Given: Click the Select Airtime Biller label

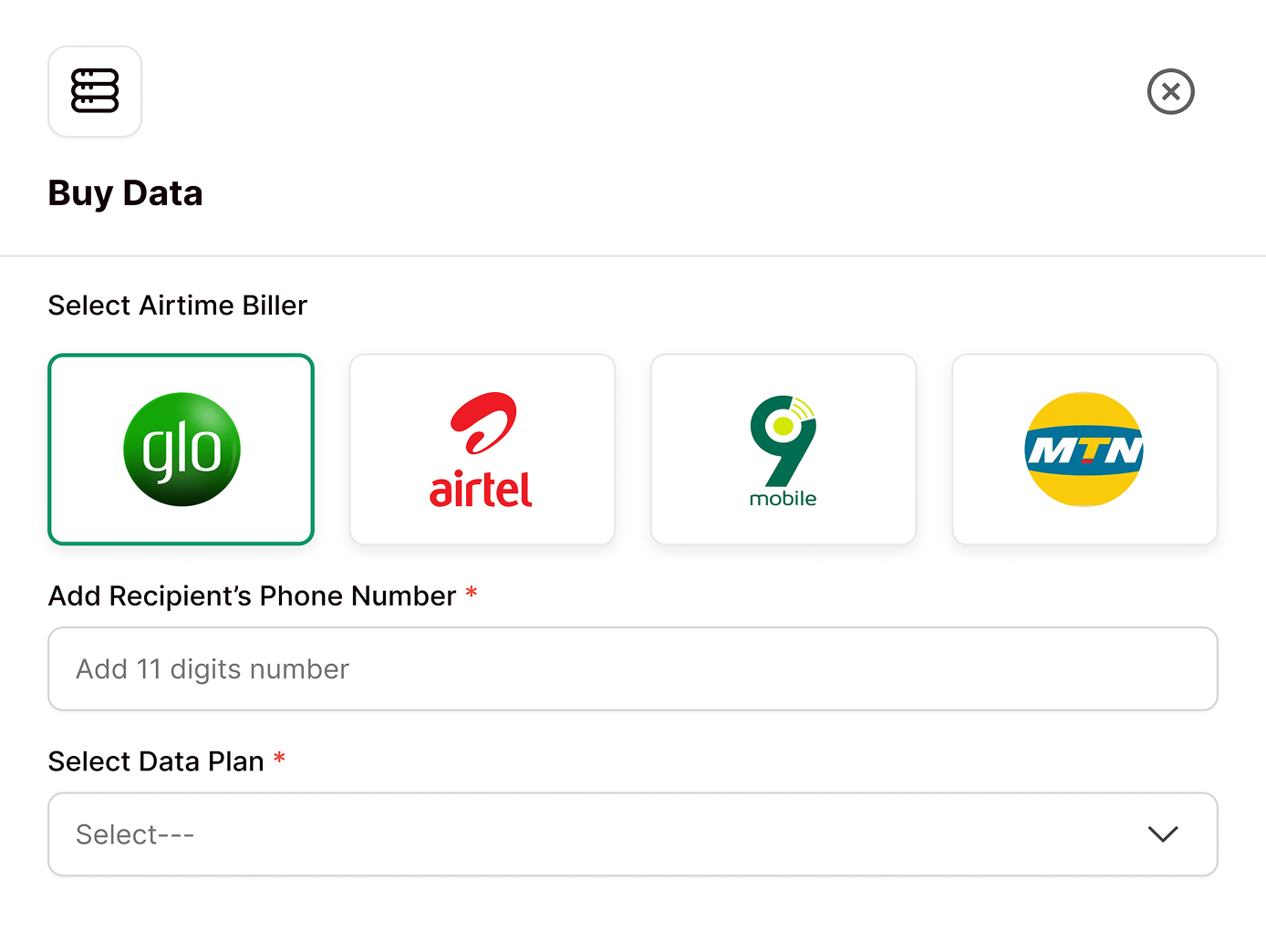Looking at the screenshot, I should click(177, 305).
